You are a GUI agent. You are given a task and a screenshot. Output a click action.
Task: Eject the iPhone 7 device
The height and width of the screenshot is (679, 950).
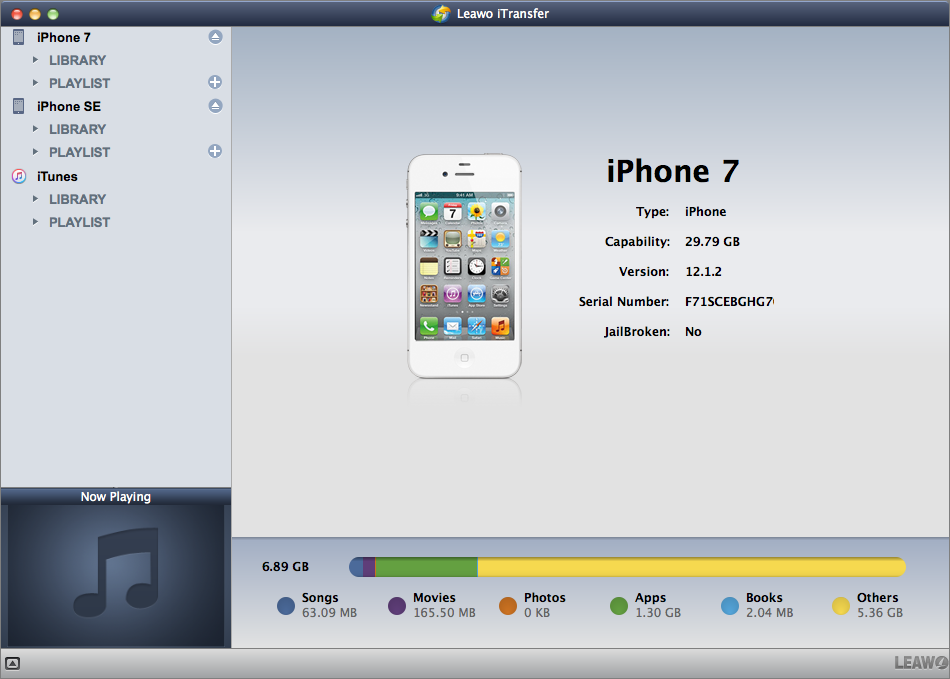click(x=215, y=37)
